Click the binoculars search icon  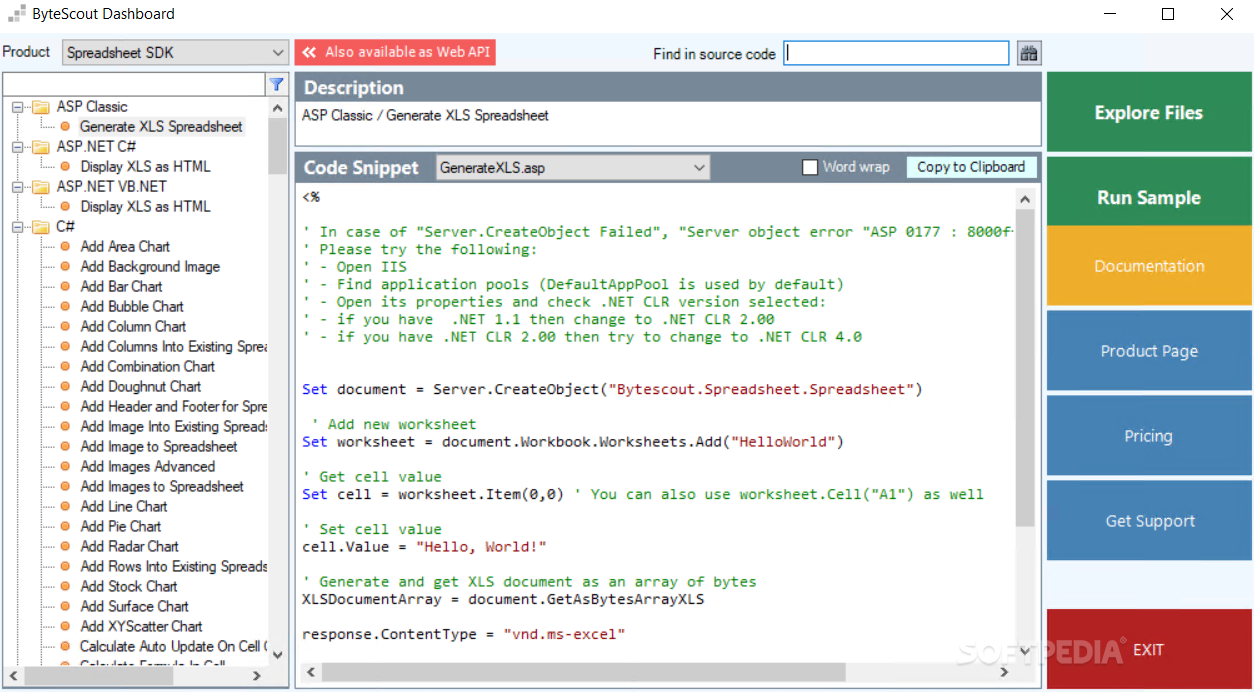coord(1029,53)
